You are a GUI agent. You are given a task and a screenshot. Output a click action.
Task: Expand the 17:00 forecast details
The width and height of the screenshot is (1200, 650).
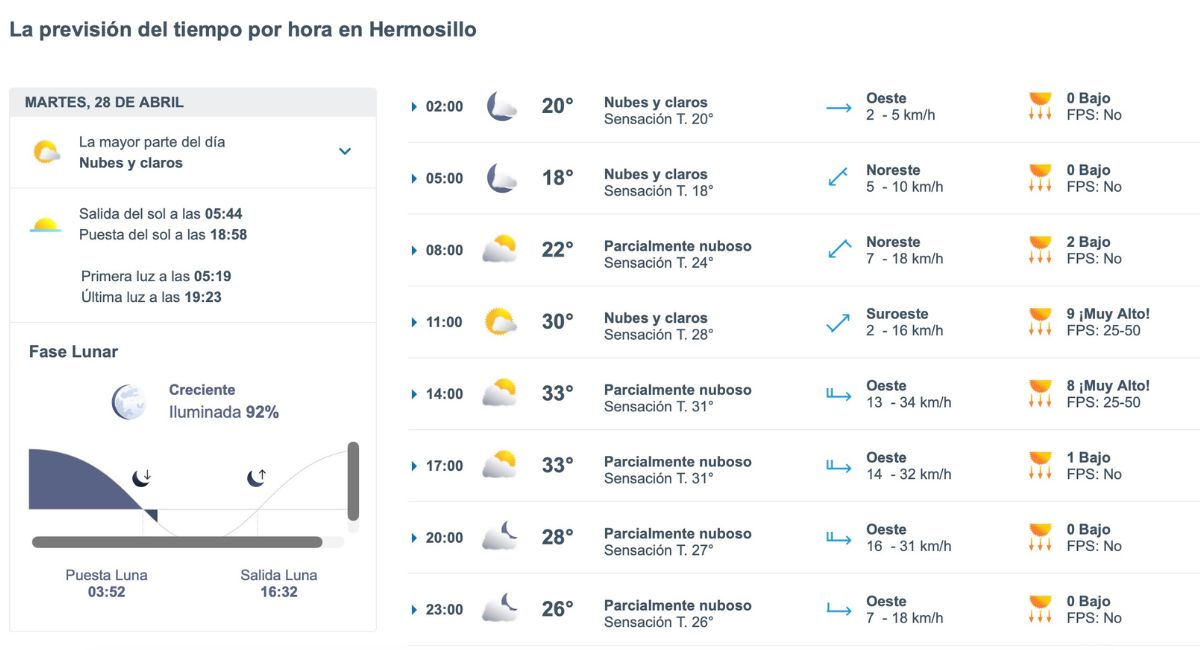pos(413,465)
